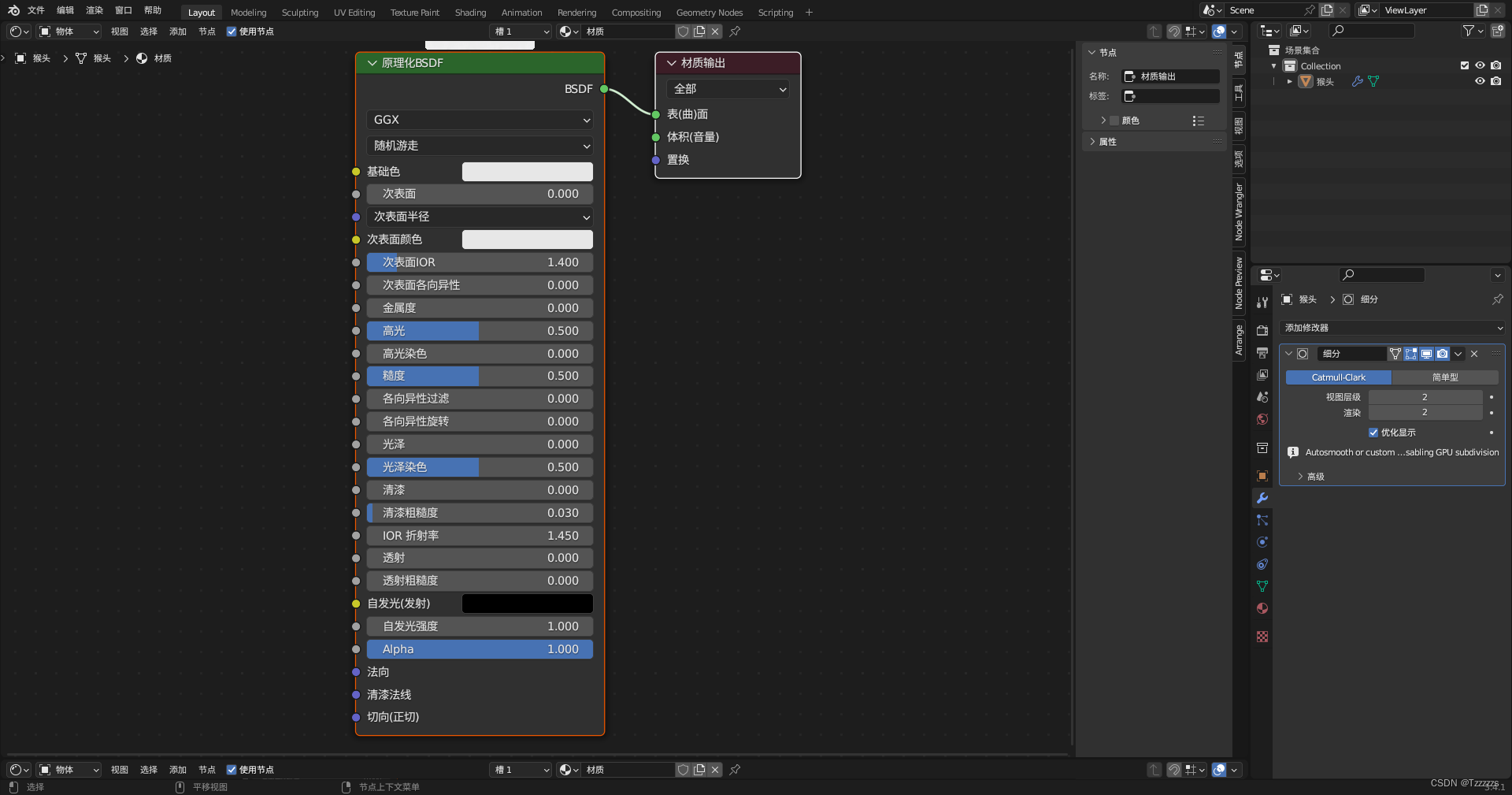Open the Material Properties tab
1512x795 pixels.
(1262, 608)
